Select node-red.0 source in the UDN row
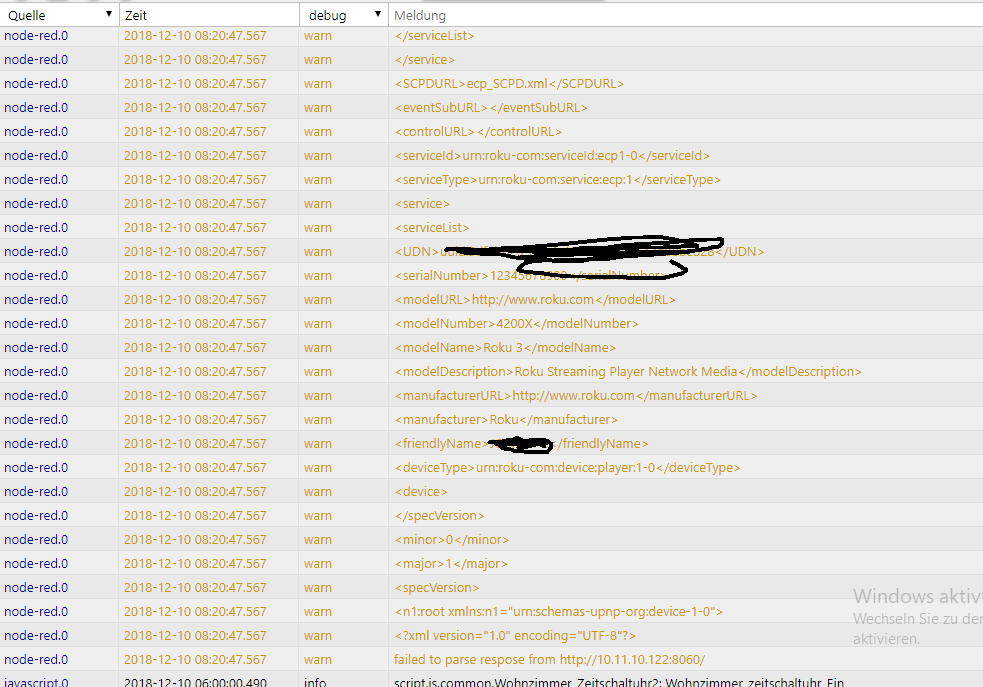The width and height of the screenshot is (983, 687). [36, 251]
